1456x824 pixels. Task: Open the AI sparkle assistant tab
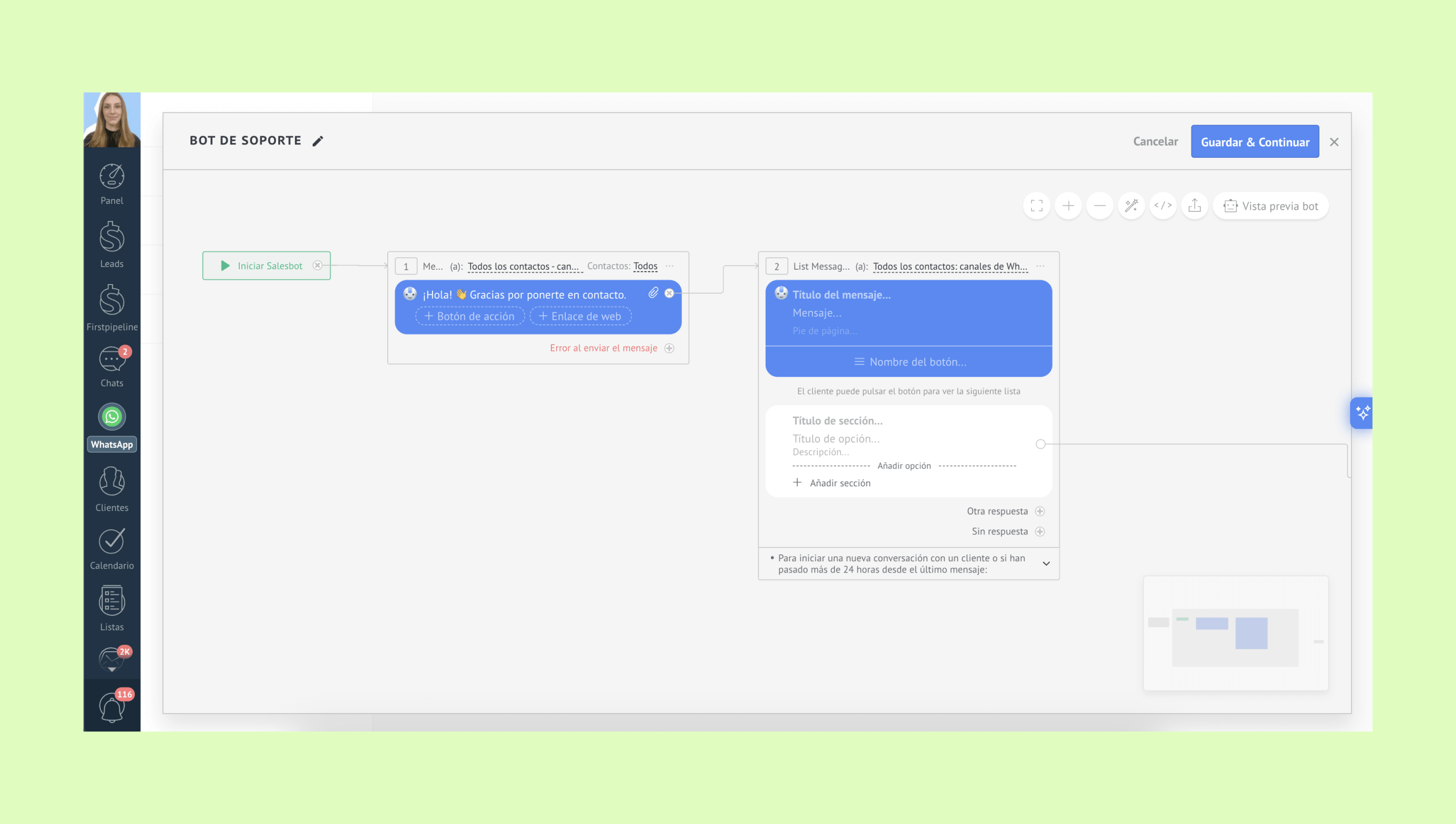pos(1363,413)
